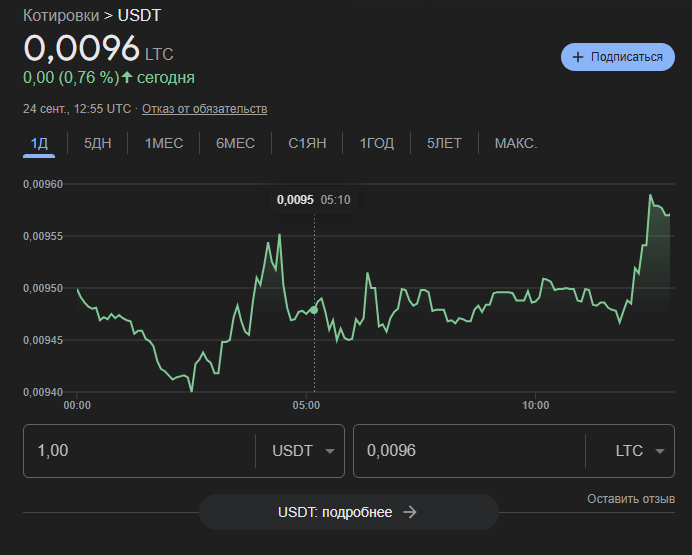Switch to the 1ГОД tab

377,143
